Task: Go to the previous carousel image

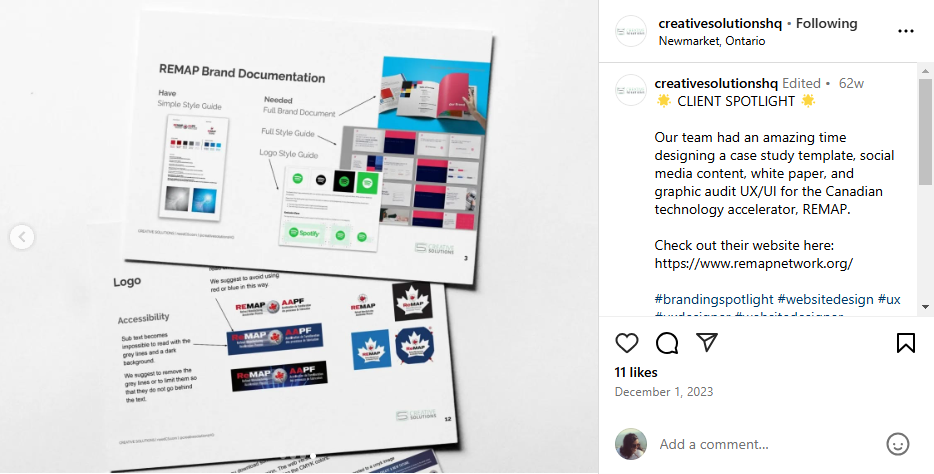Action: tap(21, 237)
